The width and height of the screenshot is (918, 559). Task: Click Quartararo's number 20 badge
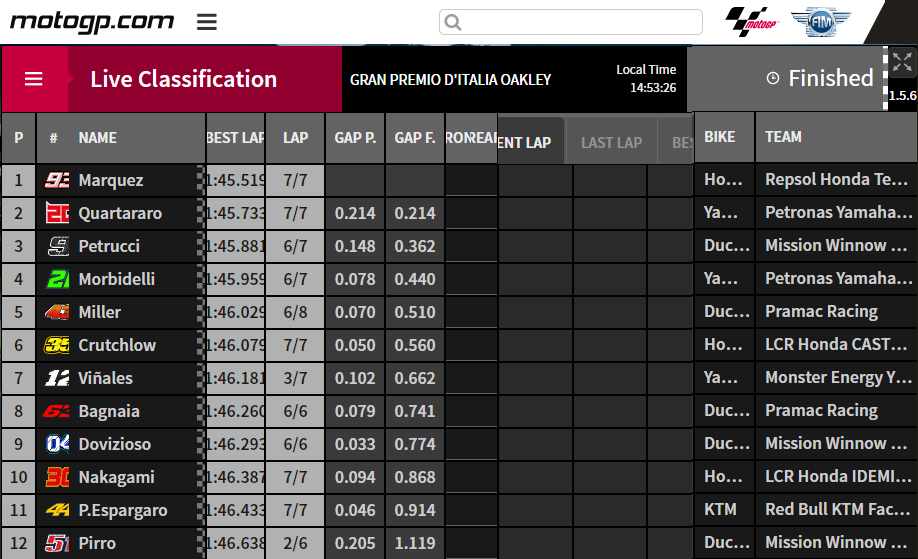pyautogui.click(x=57, y=214)
